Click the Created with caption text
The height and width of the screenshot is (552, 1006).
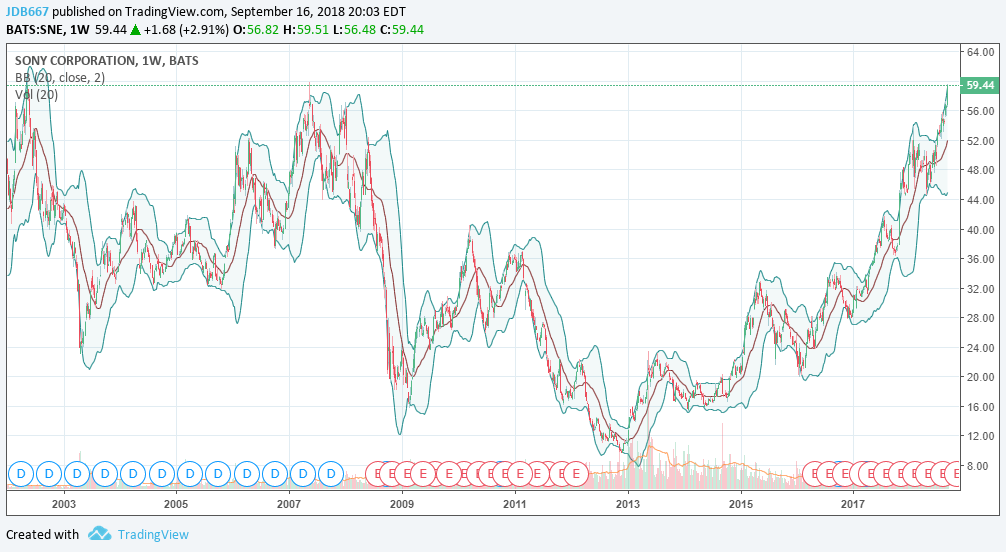pos(42,534)
